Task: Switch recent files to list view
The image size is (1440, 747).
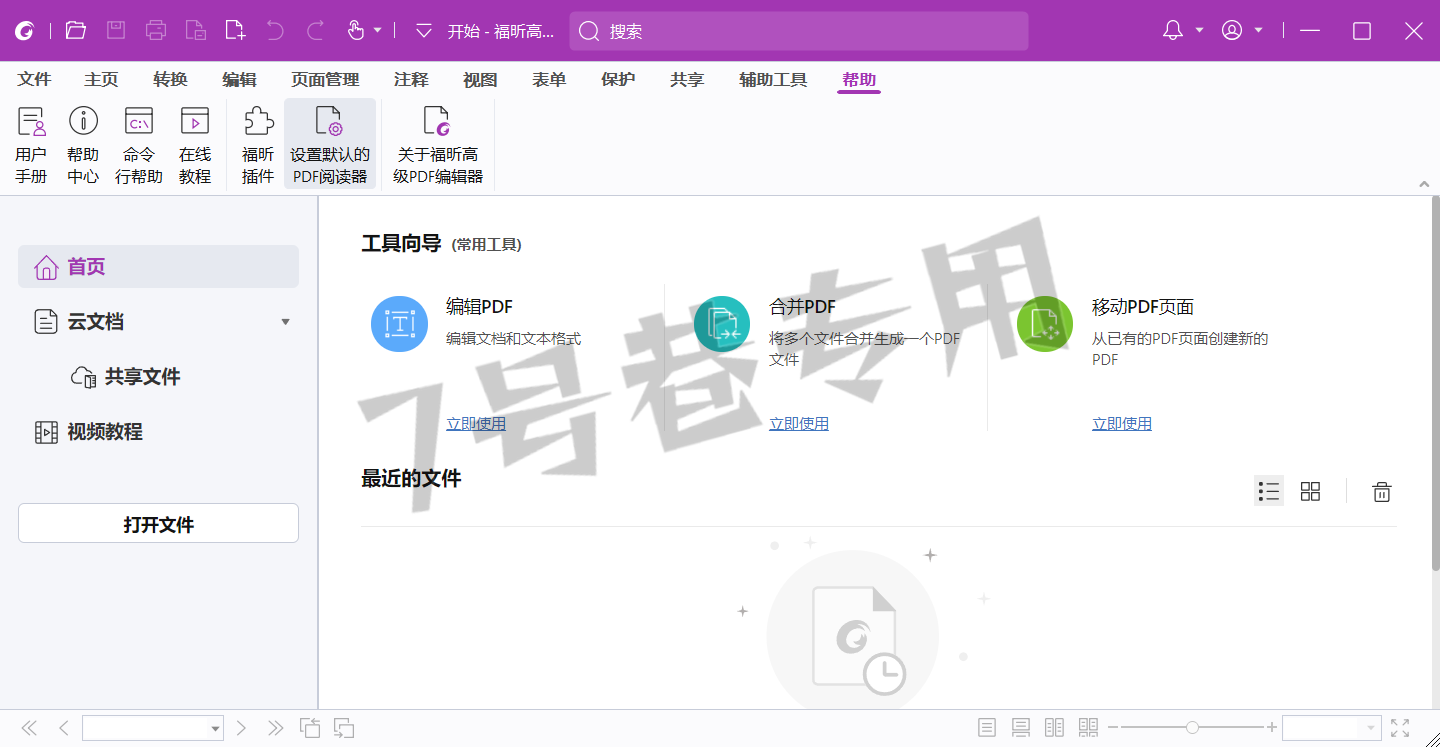Action: 1269,491
